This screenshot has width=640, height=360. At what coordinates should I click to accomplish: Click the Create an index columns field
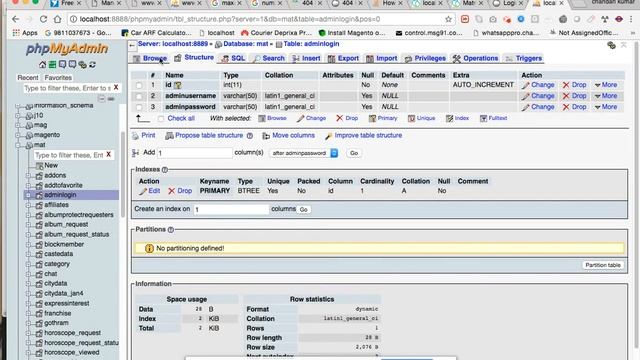pyautogui.click(x=231, y=209)
